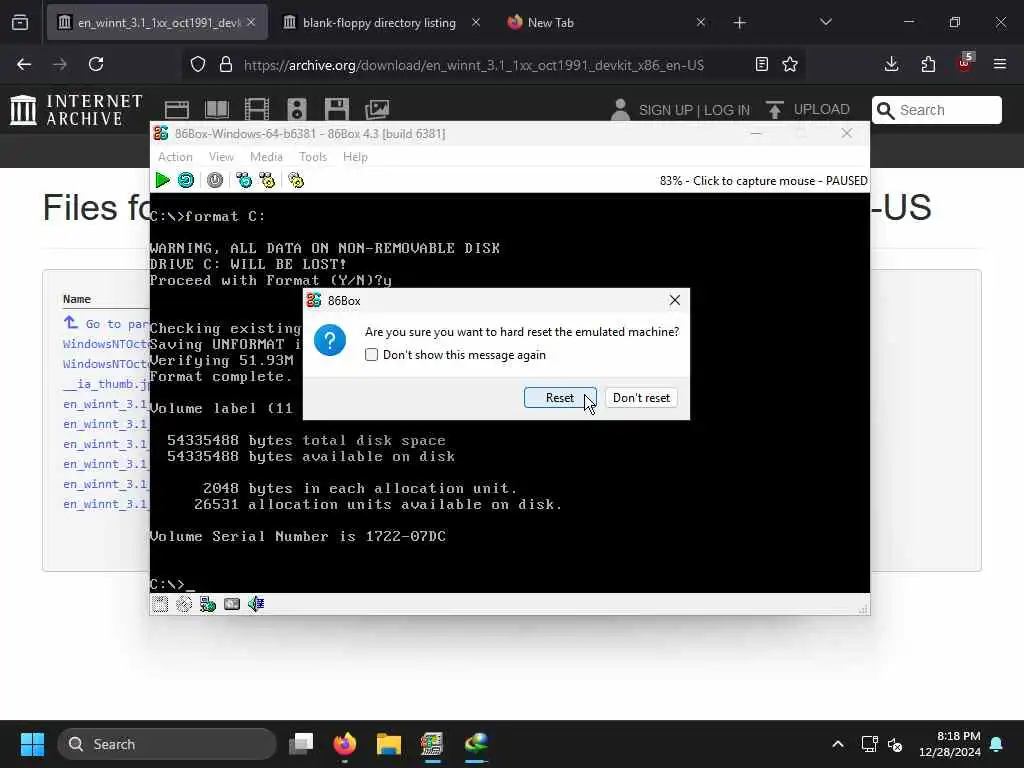
Task: Click the floppy drive status bar icon
Action: point(160,604)
